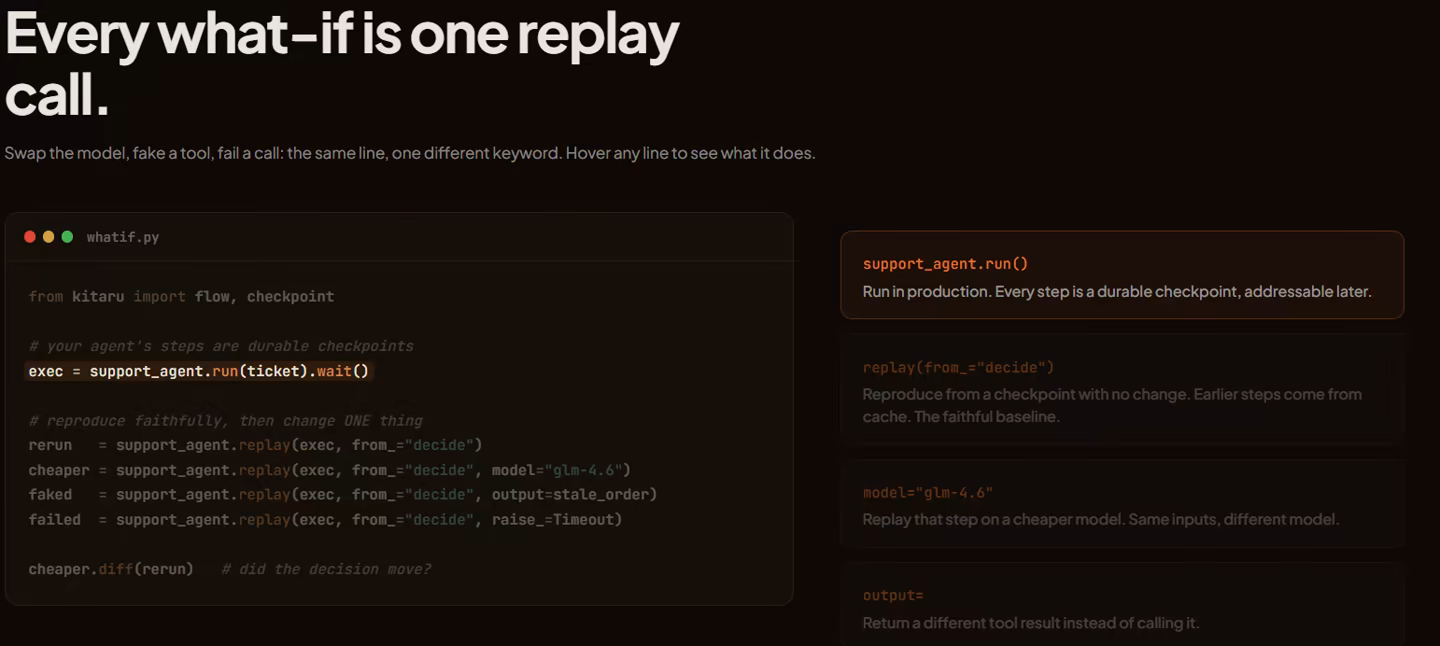Click the red traffic-light dot in whatif.py window
Viewport: 1440px width, 646px height.
[30, 237]
